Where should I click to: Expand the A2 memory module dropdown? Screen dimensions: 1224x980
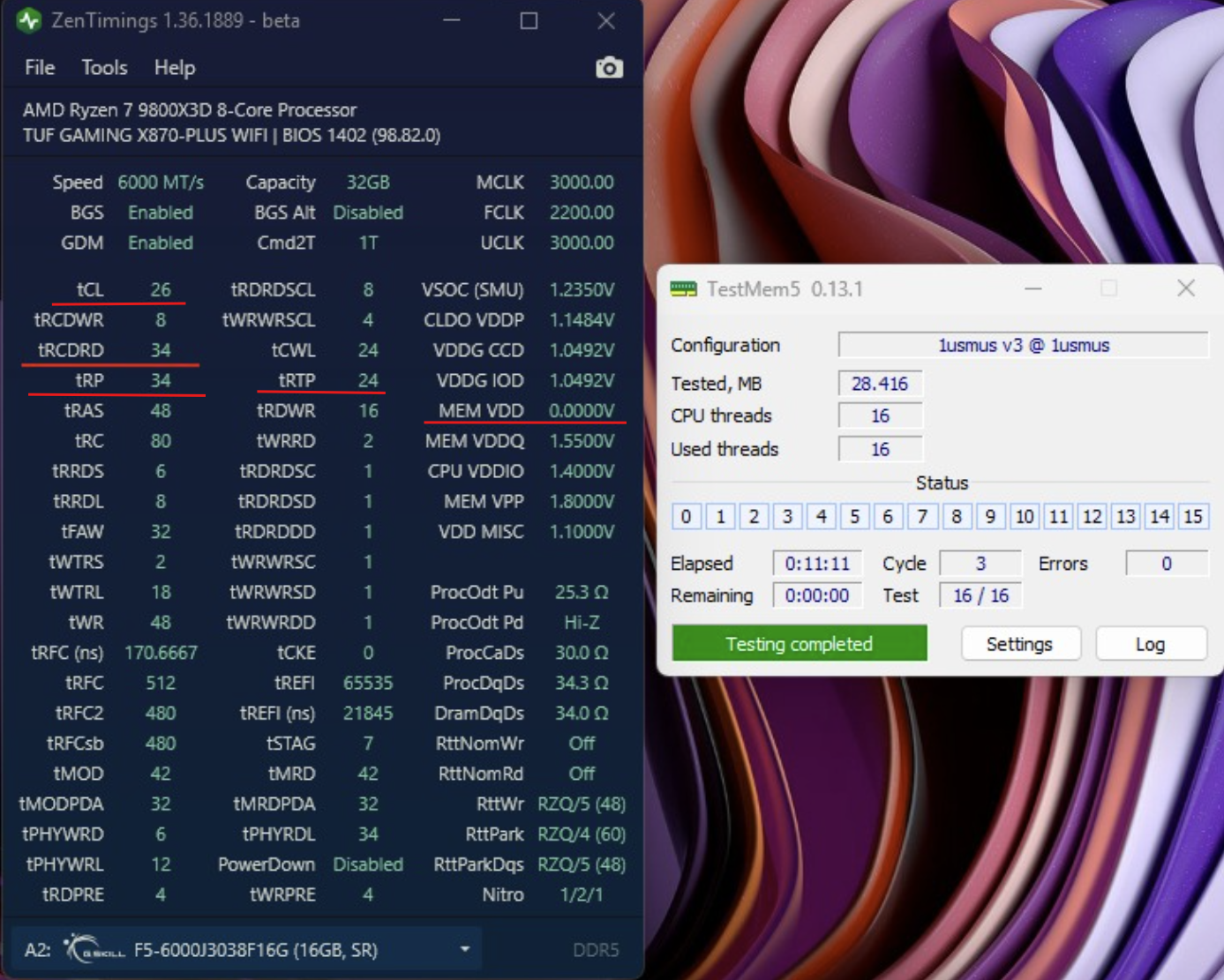[465, 949]
